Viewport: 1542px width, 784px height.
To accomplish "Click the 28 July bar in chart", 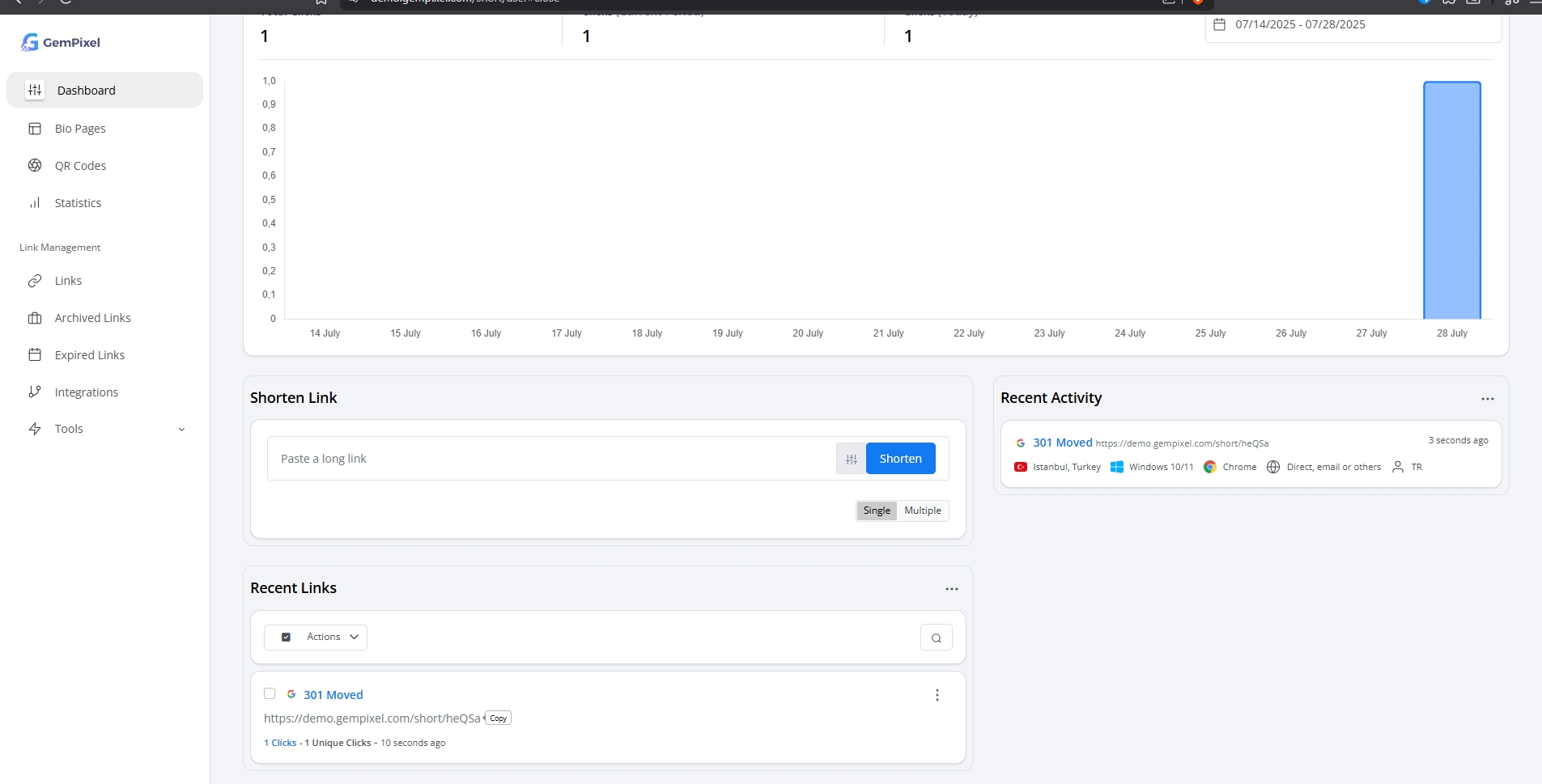I will click(x=1452, y=200).
